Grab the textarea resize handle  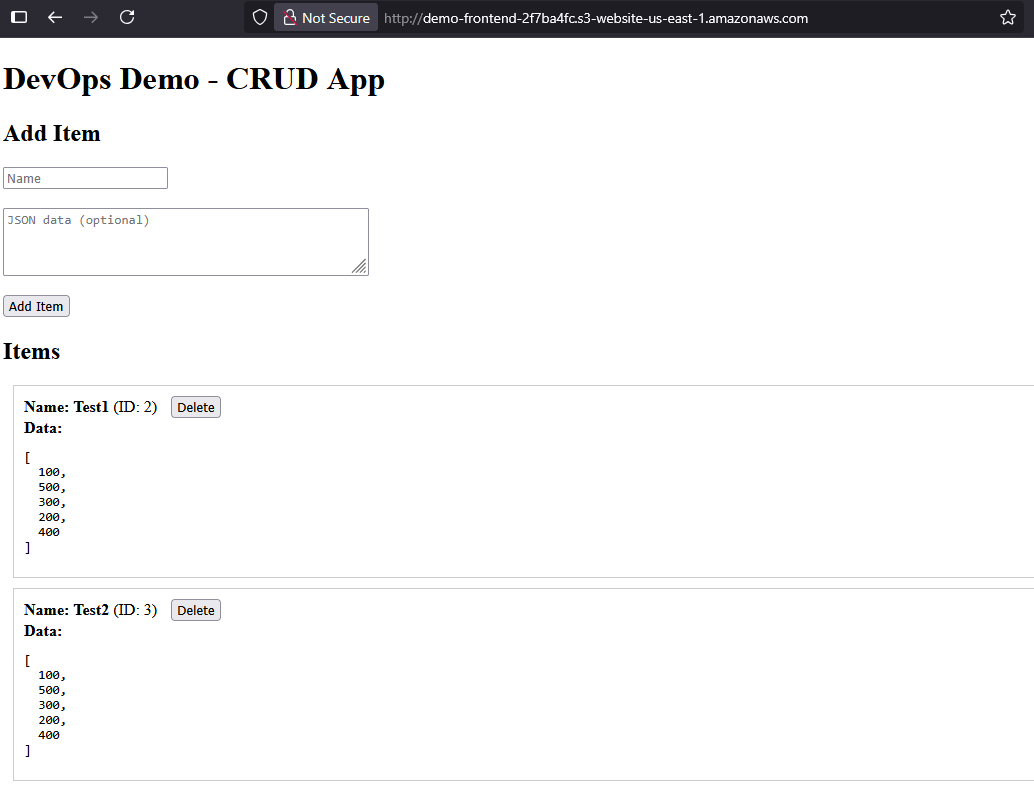coord(359,266)
